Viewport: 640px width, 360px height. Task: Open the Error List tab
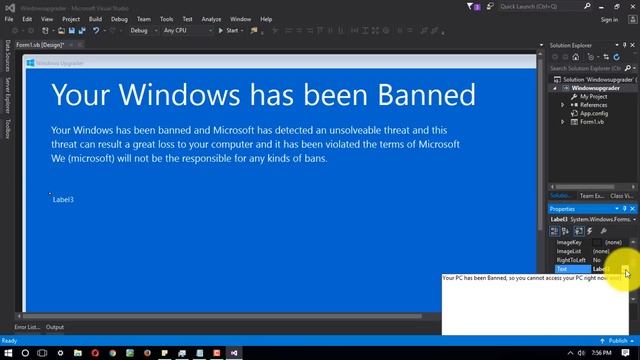pyautogui.click(x=27, y=327)
